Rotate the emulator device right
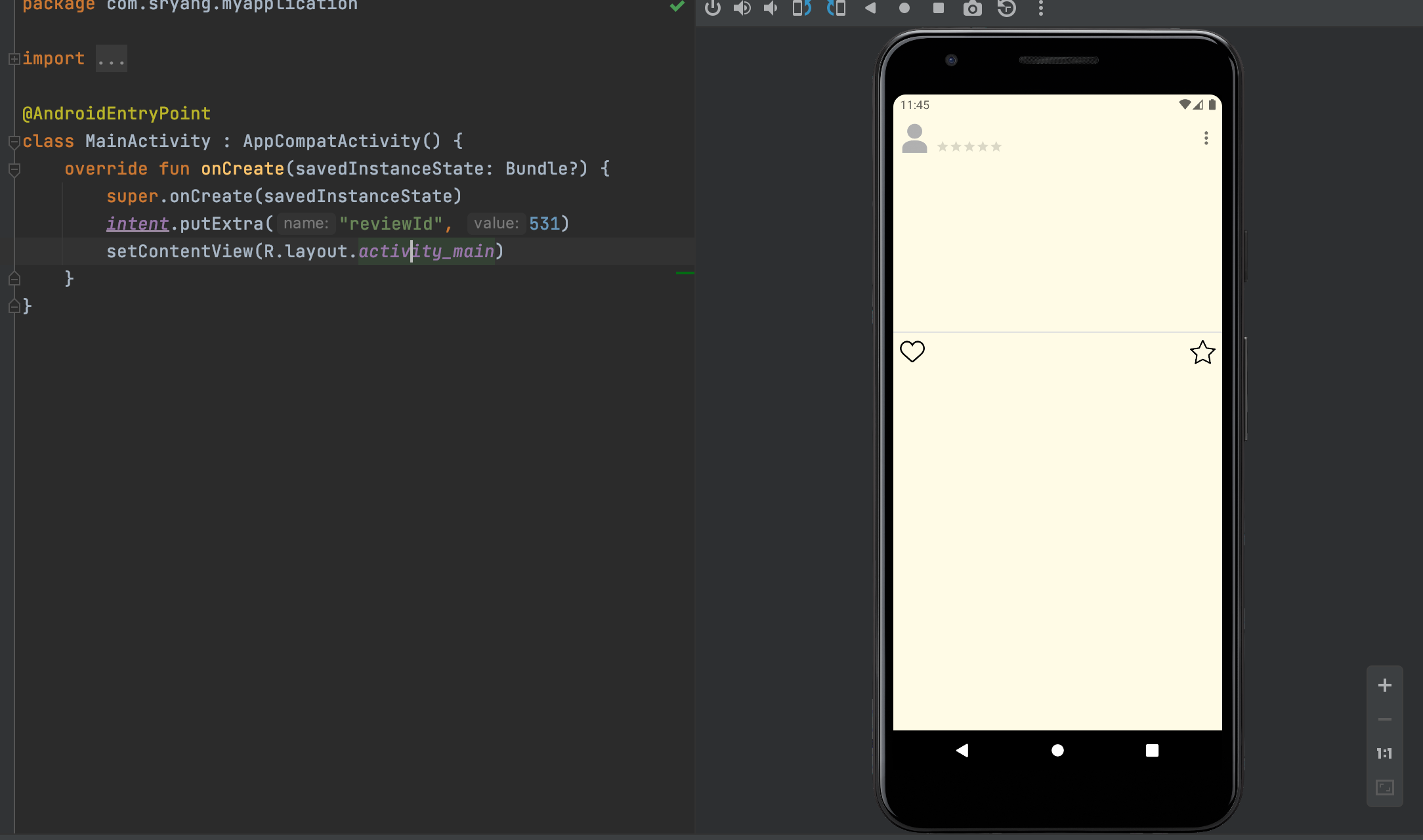 coord(836,9)
